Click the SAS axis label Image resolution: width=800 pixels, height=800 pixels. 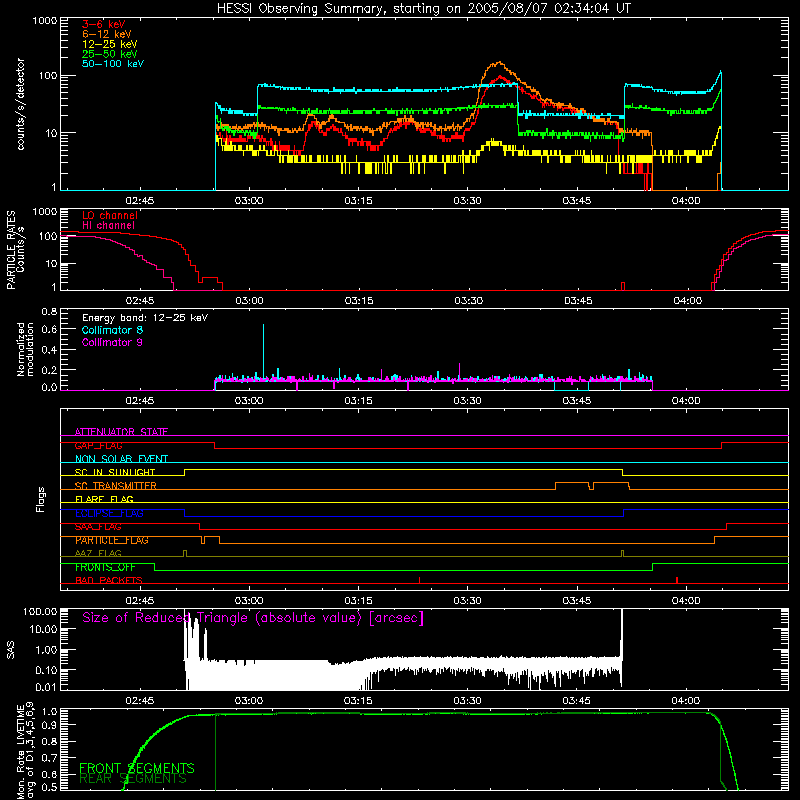[x=11, y=650]
